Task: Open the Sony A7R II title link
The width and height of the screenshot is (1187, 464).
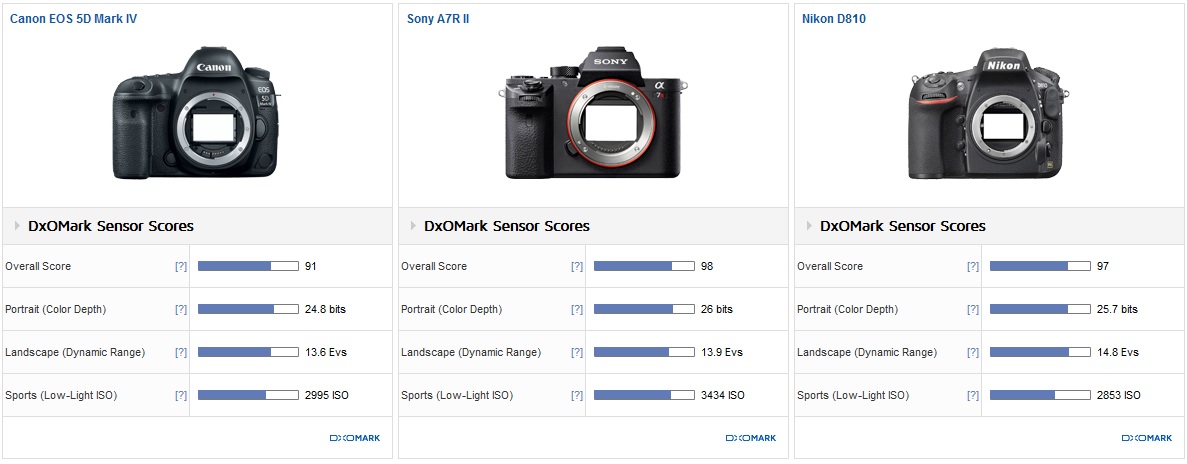Action: coord(439,18)
